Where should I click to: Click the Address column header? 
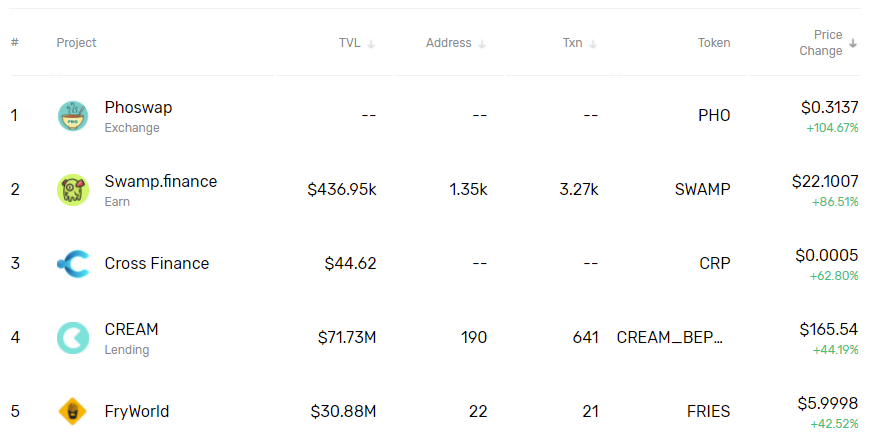[x=448, y=43]
